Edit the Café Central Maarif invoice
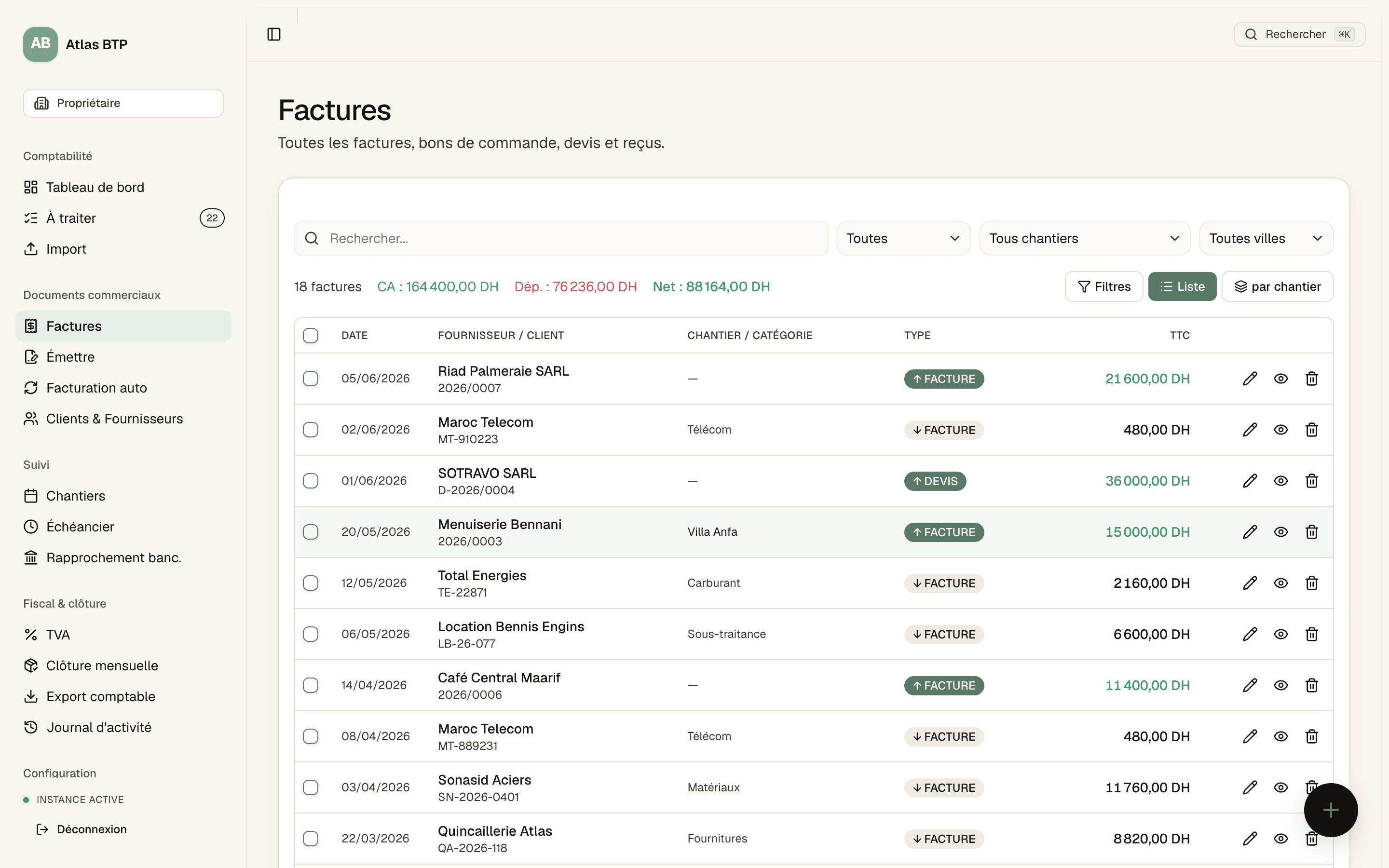This screenshot has height=868, width=1389. point(1250,685)
